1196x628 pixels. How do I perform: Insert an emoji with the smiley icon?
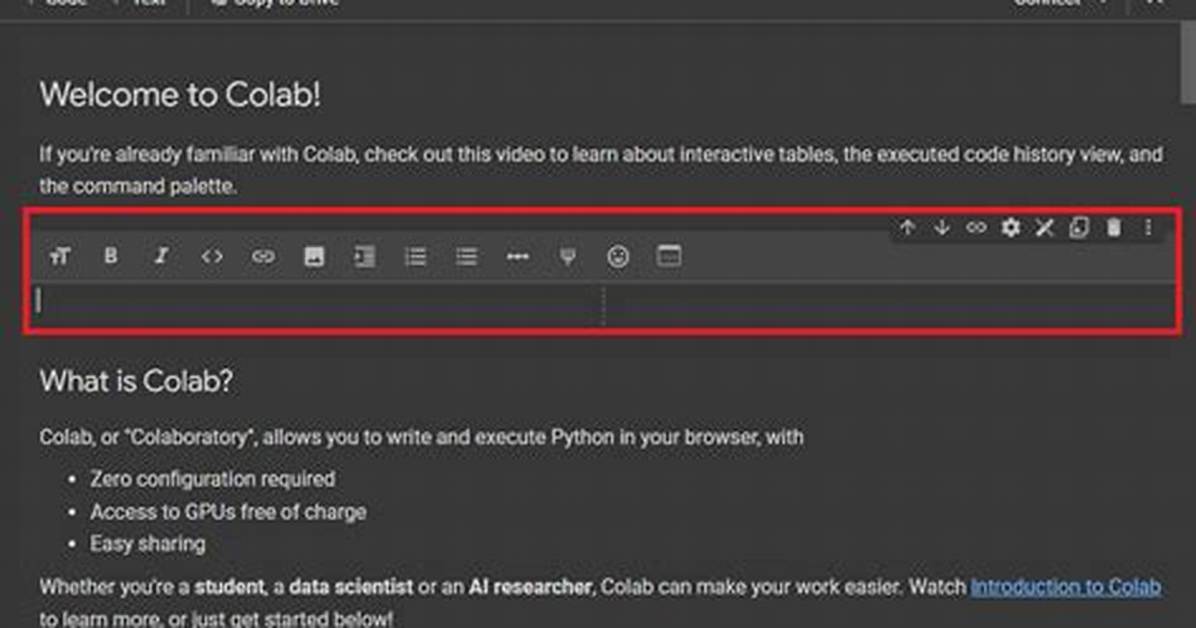(x=618, y=257)
